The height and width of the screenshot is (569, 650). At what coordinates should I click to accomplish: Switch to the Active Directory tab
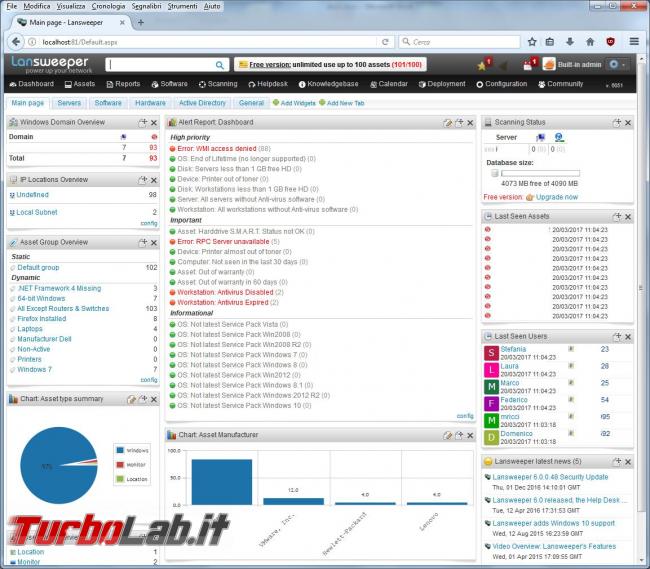(x=202, y=103)
